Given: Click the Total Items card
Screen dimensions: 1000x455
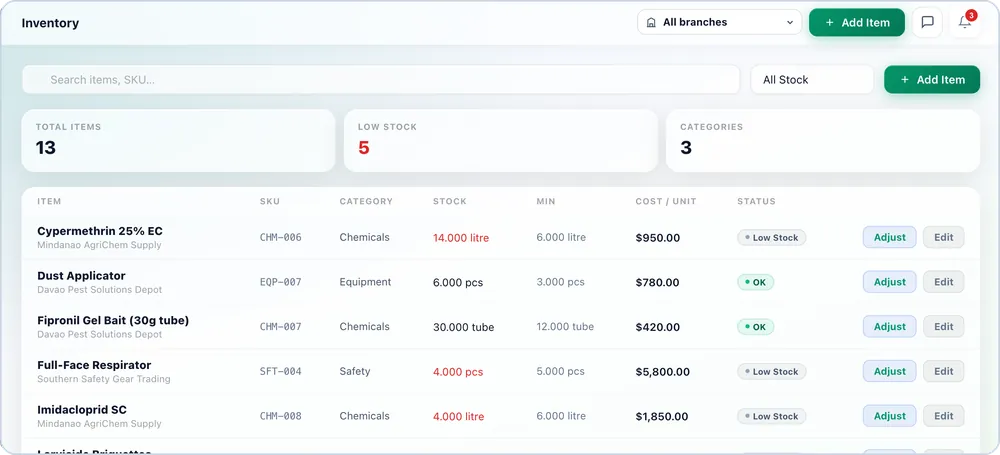Looking at the screenshot, I should [178, 140].
